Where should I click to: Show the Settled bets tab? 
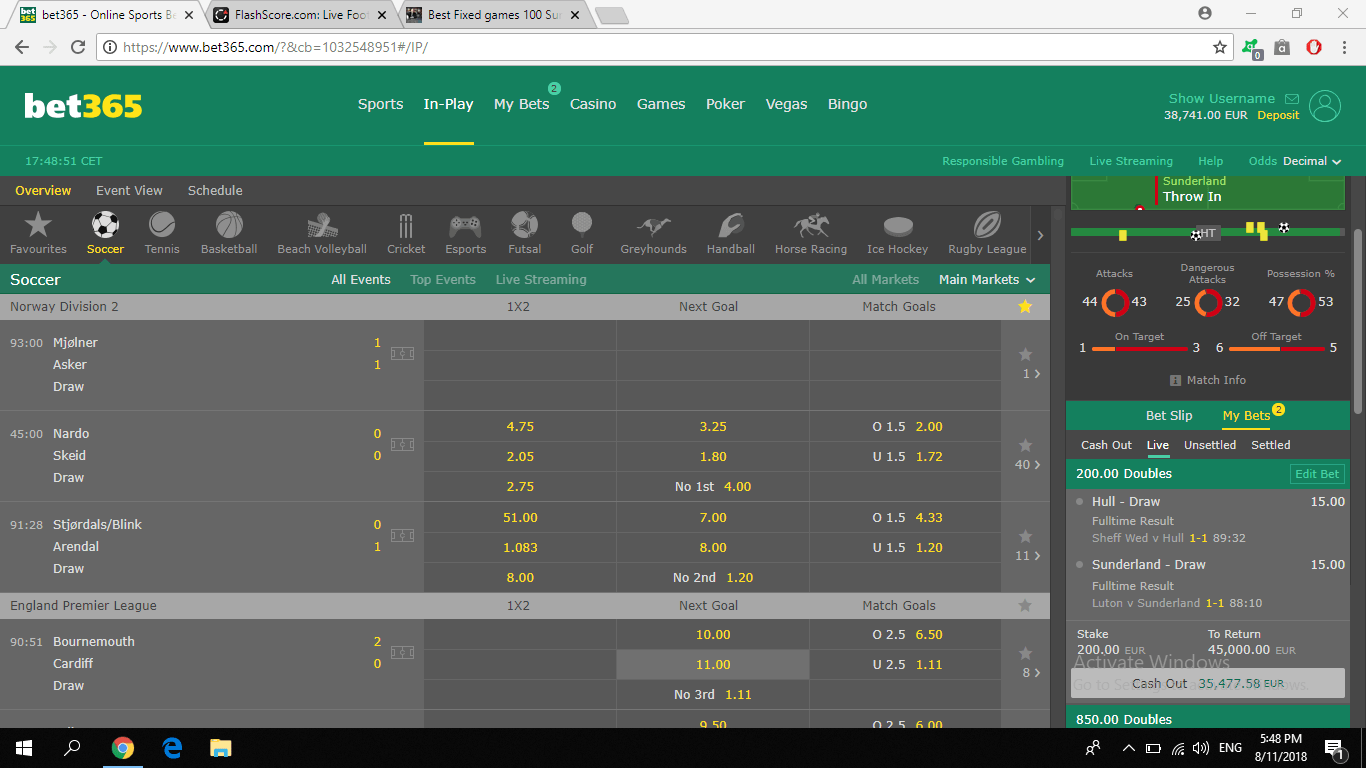tap(1271, 445)
